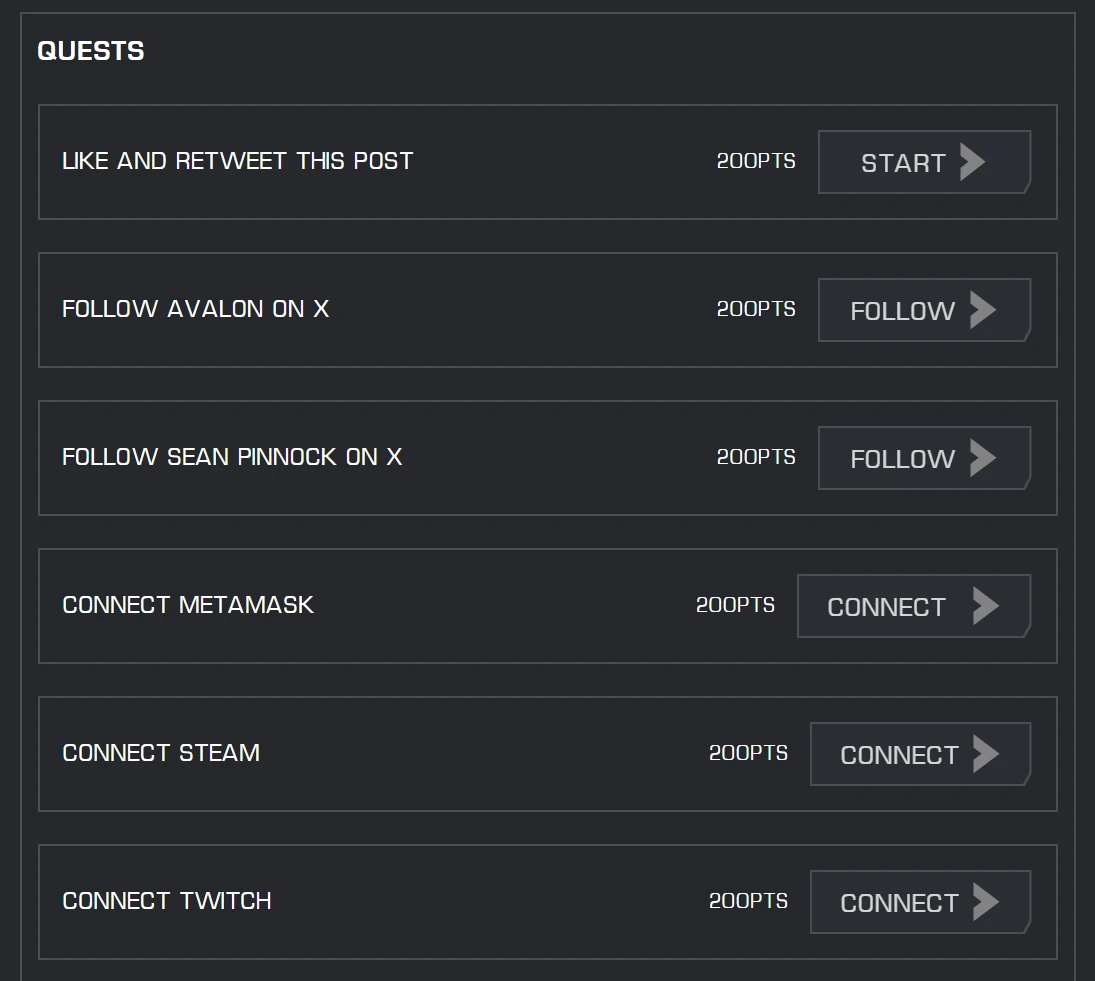The height and width of the screenshot is (981, 1095).
Task: Select the Connect Twitch quest title
Action: coord(167,901)
